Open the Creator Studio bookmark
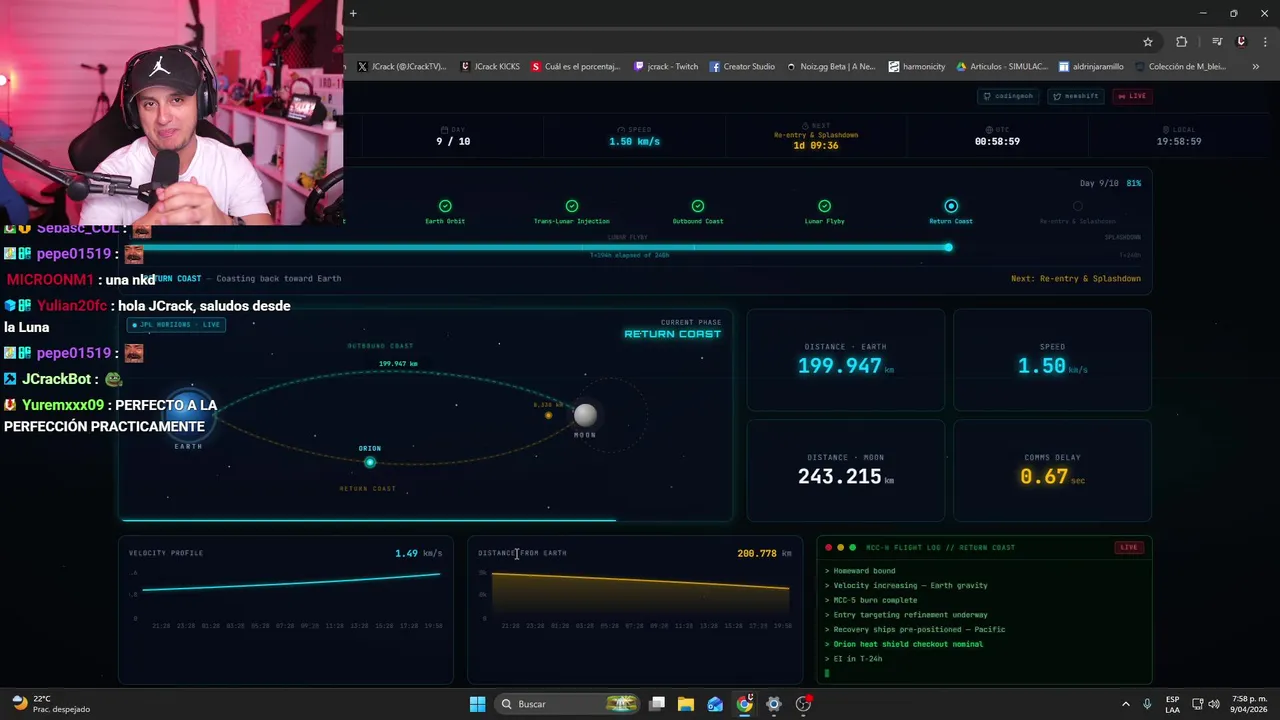The image size is (1280, 720). point(742,67)
